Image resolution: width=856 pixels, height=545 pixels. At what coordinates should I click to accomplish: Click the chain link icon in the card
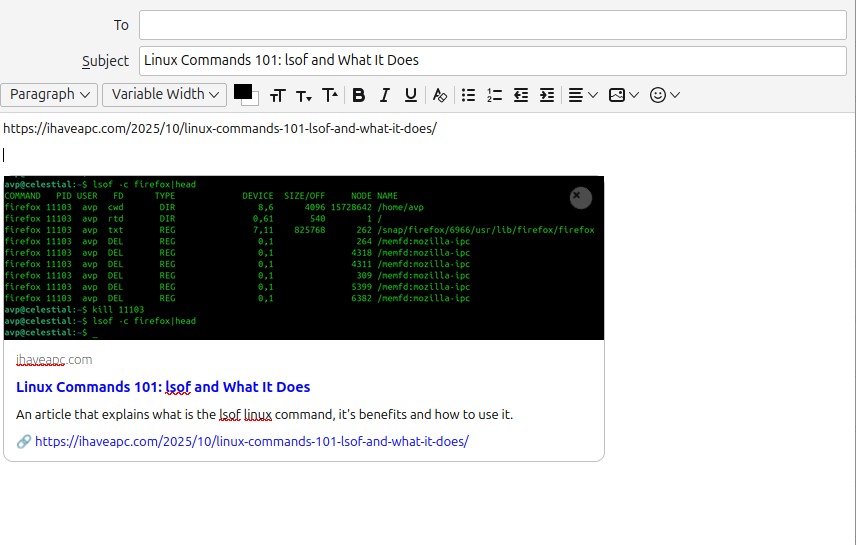[23, 441]
